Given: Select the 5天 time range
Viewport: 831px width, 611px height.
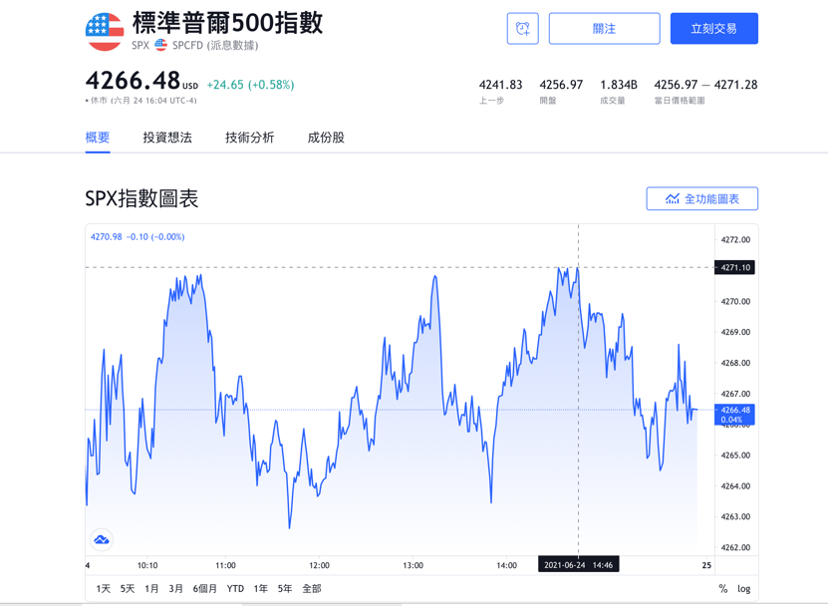Looking at the screenshot, I should pyautogui.click(x=128, y=590).
